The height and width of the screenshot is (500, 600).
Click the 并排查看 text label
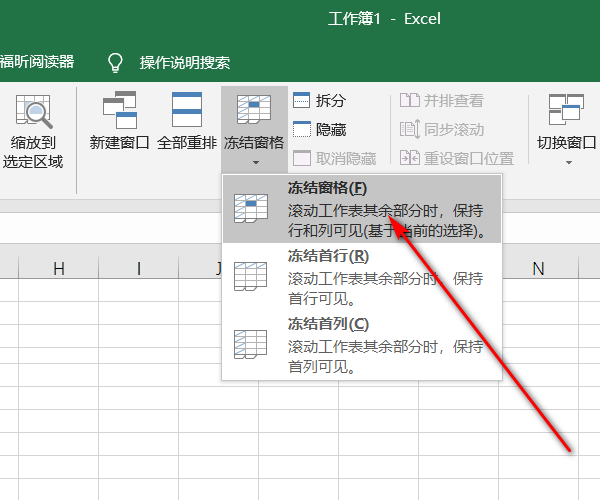[454, 101]
